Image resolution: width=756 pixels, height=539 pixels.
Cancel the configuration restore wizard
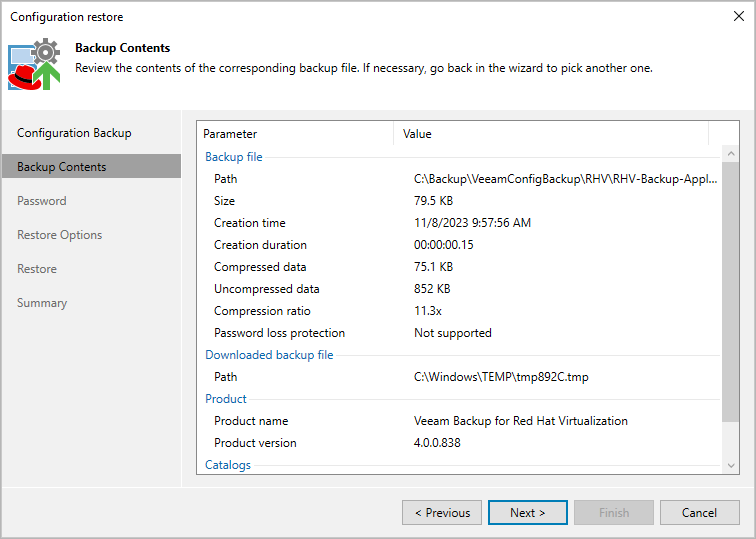pos(699,512)
